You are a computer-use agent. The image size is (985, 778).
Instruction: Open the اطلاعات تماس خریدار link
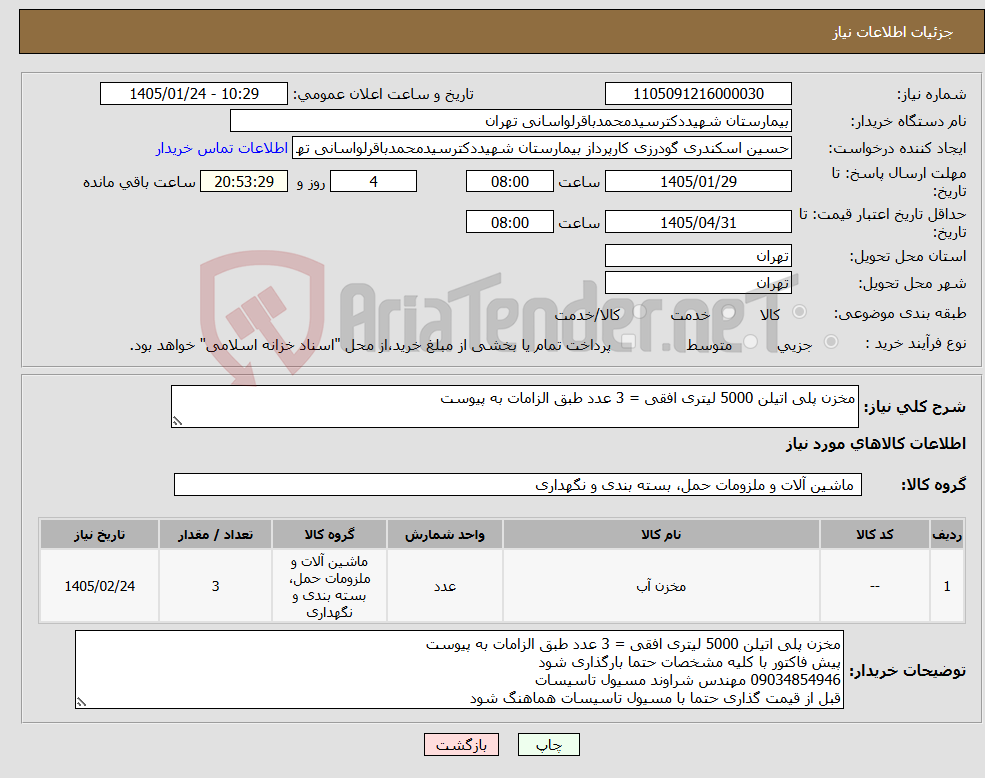(222, 148)
